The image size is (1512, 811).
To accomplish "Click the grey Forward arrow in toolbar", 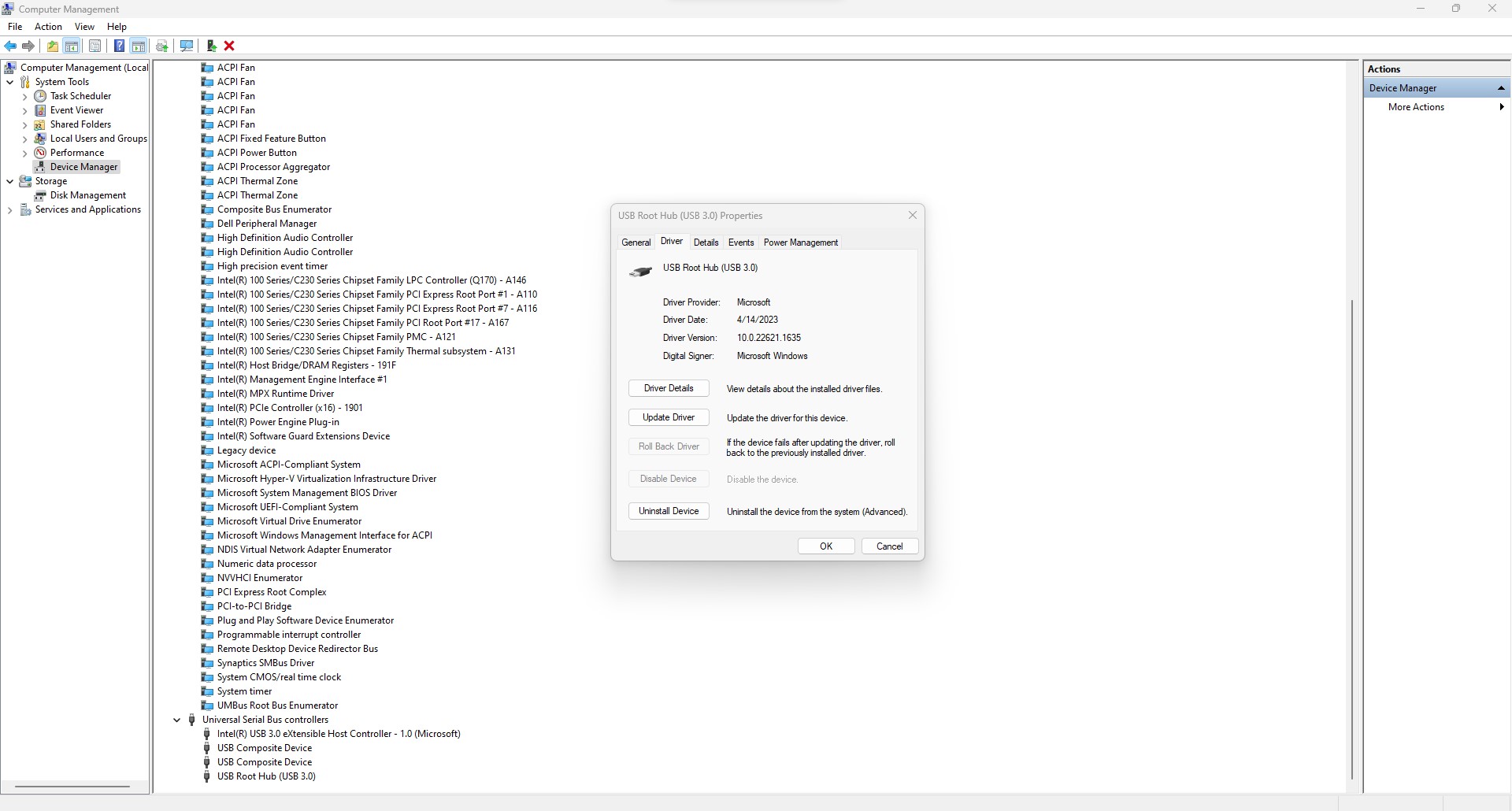I will tap(28, 46).
